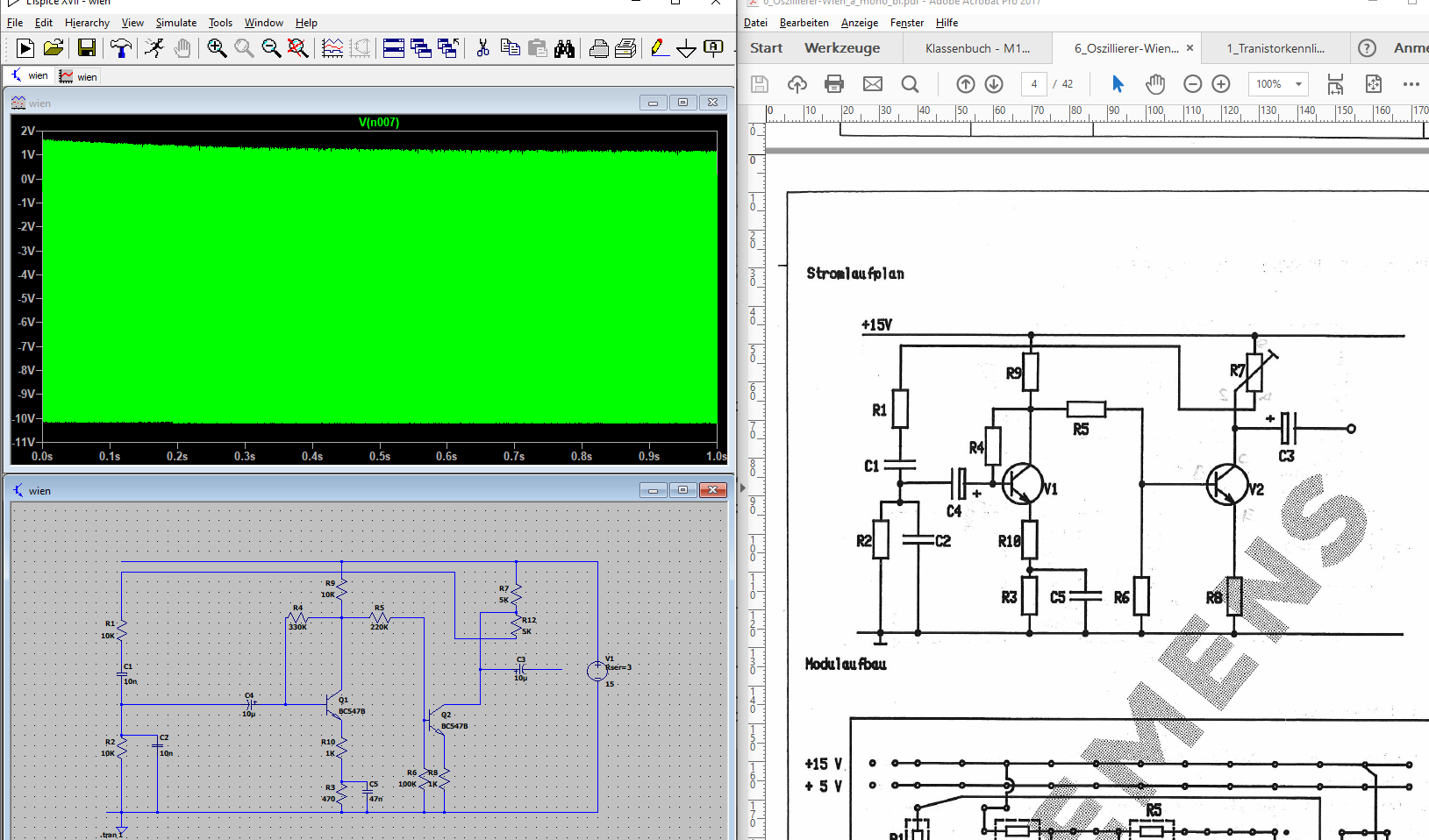1429x840 pixels.
Task: Click the Acrobat email envelope icon
Action: (872, 84)
